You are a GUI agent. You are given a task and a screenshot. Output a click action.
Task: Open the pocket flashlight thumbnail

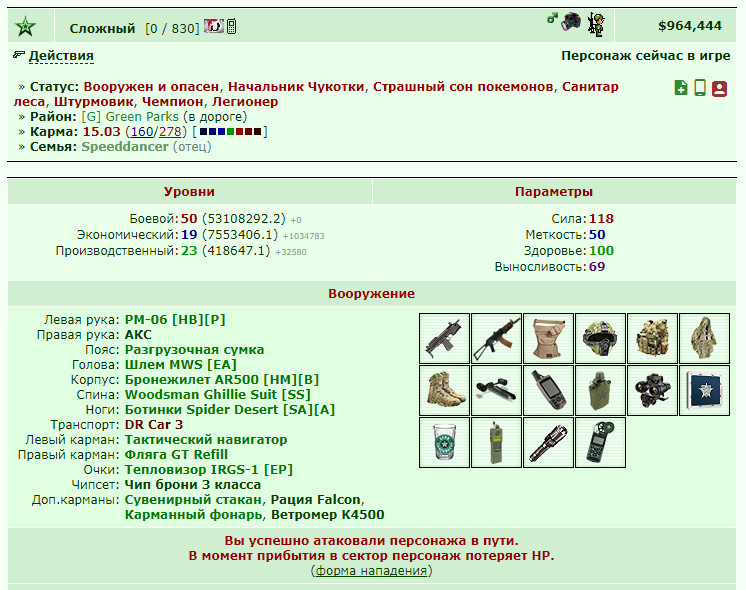(x=549, y=442)
